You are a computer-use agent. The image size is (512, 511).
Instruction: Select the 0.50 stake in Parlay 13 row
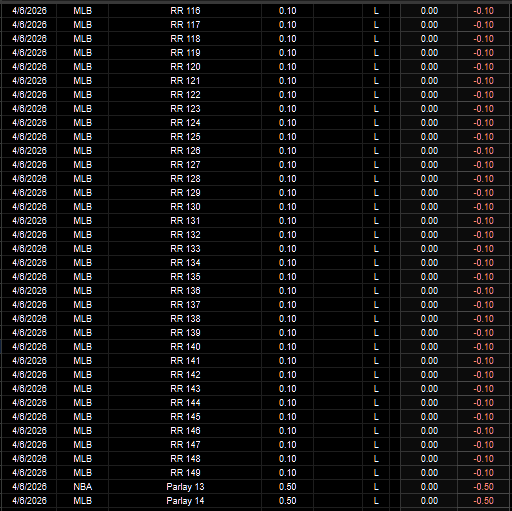287,487
